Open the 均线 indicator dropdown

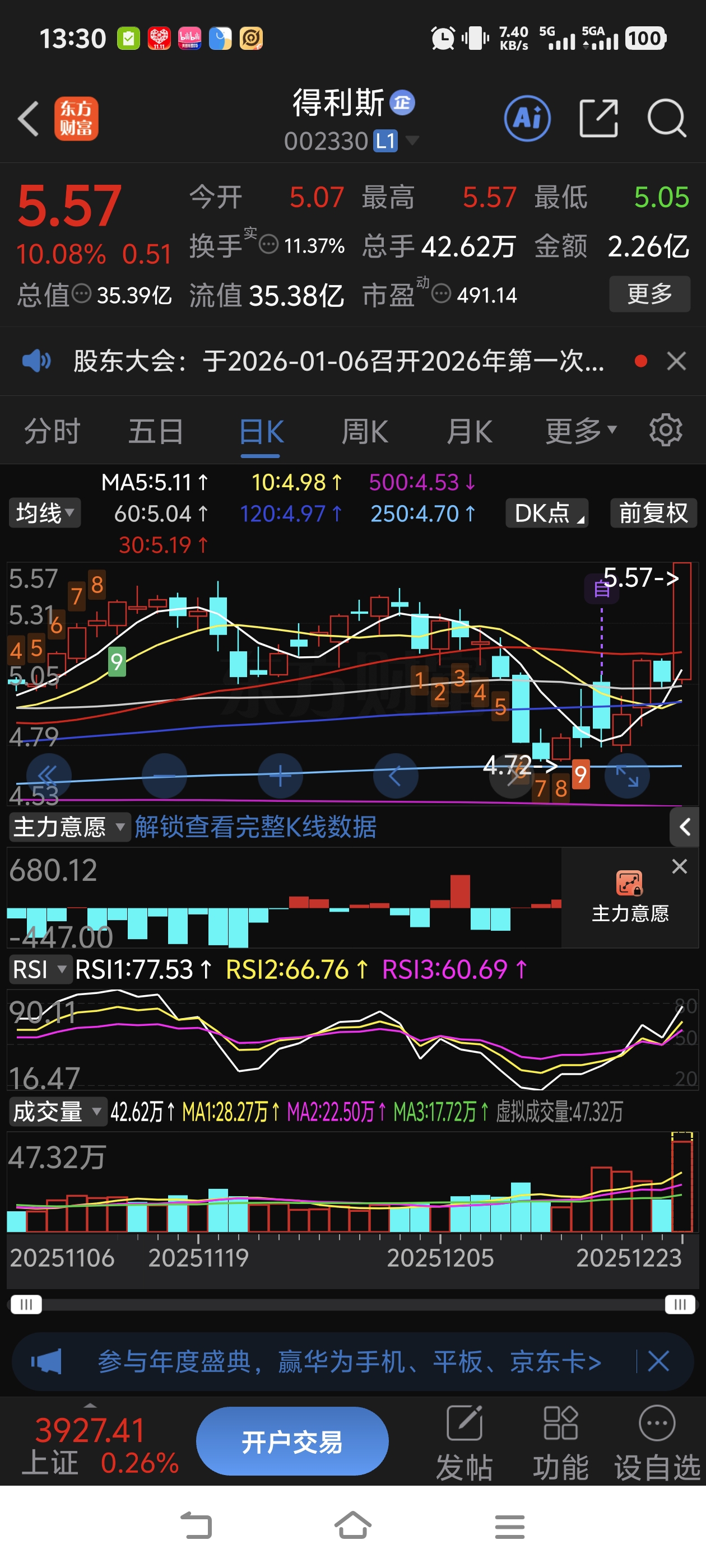click(44, 513)
